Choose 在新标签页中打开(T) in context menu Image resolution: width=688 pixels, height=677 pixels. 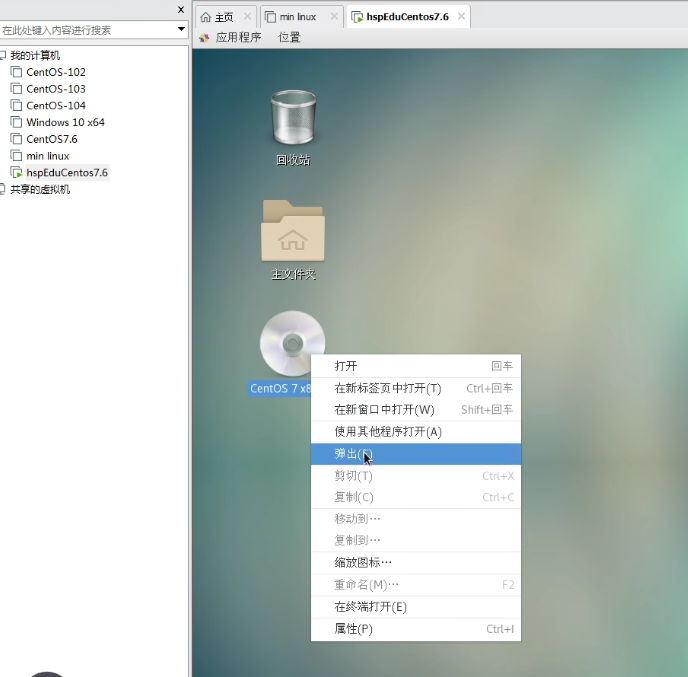pos(416,388)
